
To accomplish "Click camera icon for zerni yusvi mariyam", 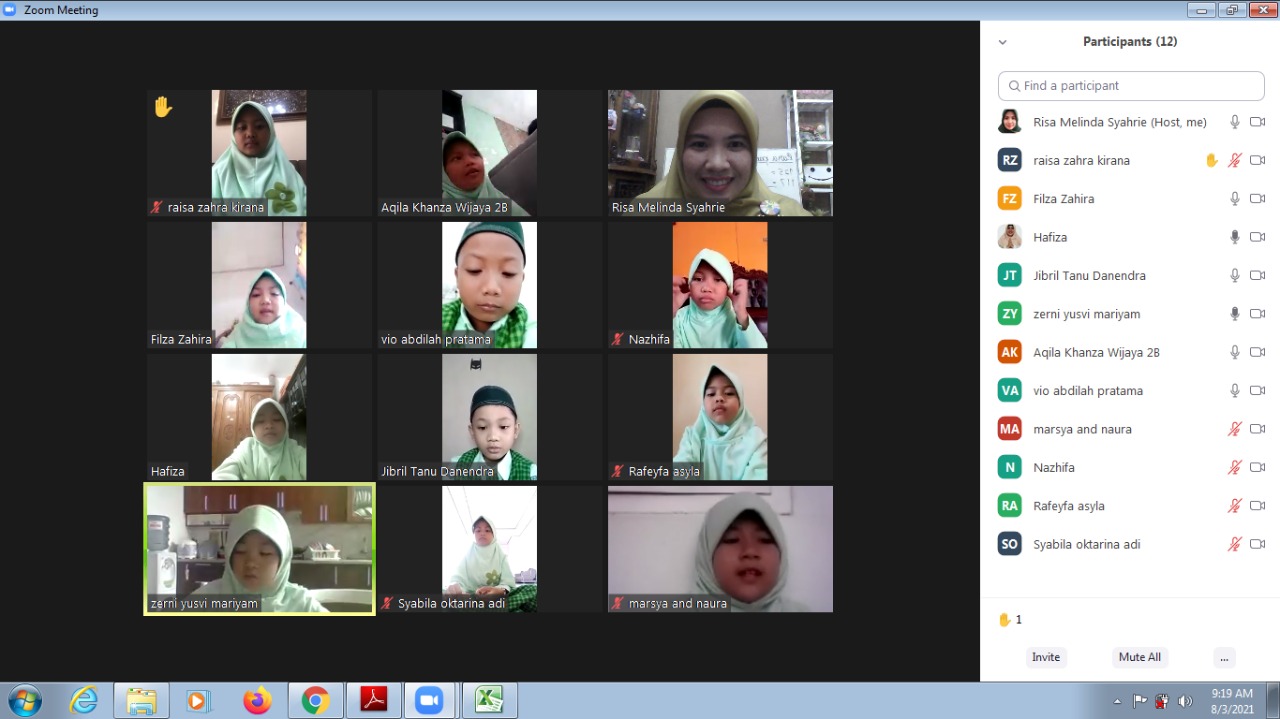I will point(1257,314).
